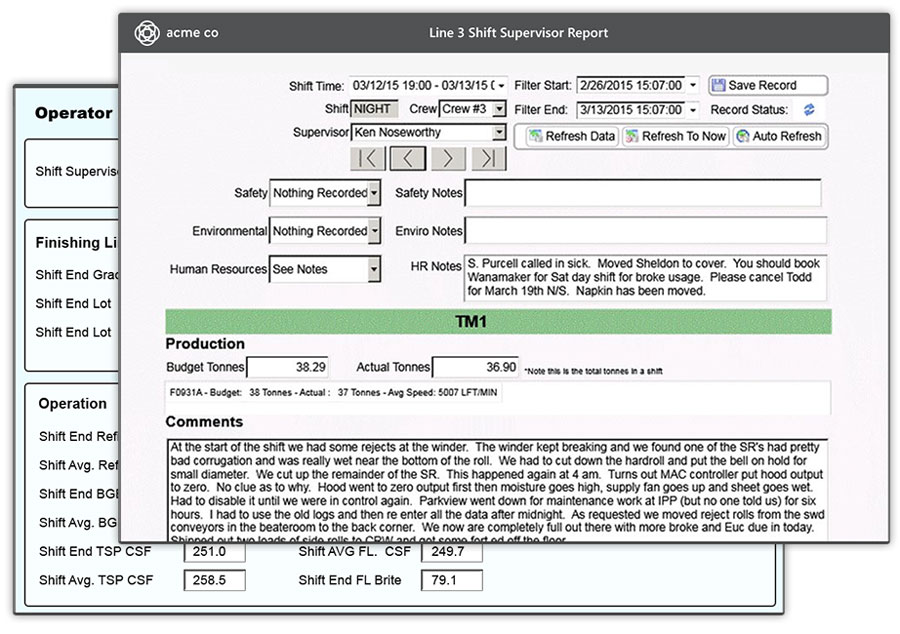The height and width of the screenshot is (634, 900).
Task: Expand the Filter Start date dropdown
Action: point(693,85)
